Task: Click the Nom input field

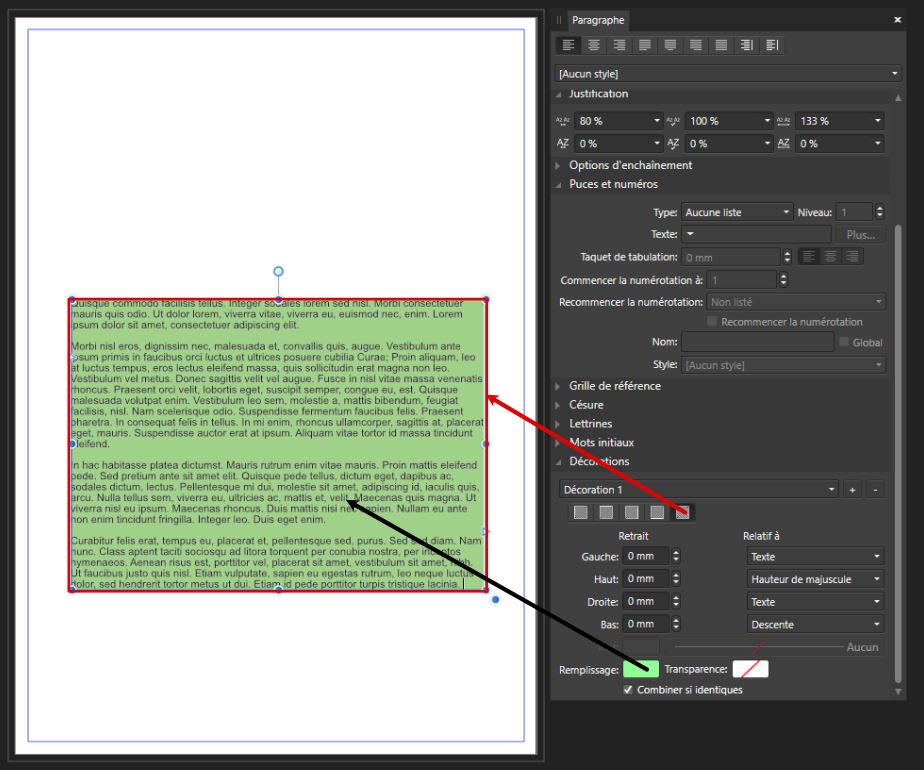Action: click(758, 342)
